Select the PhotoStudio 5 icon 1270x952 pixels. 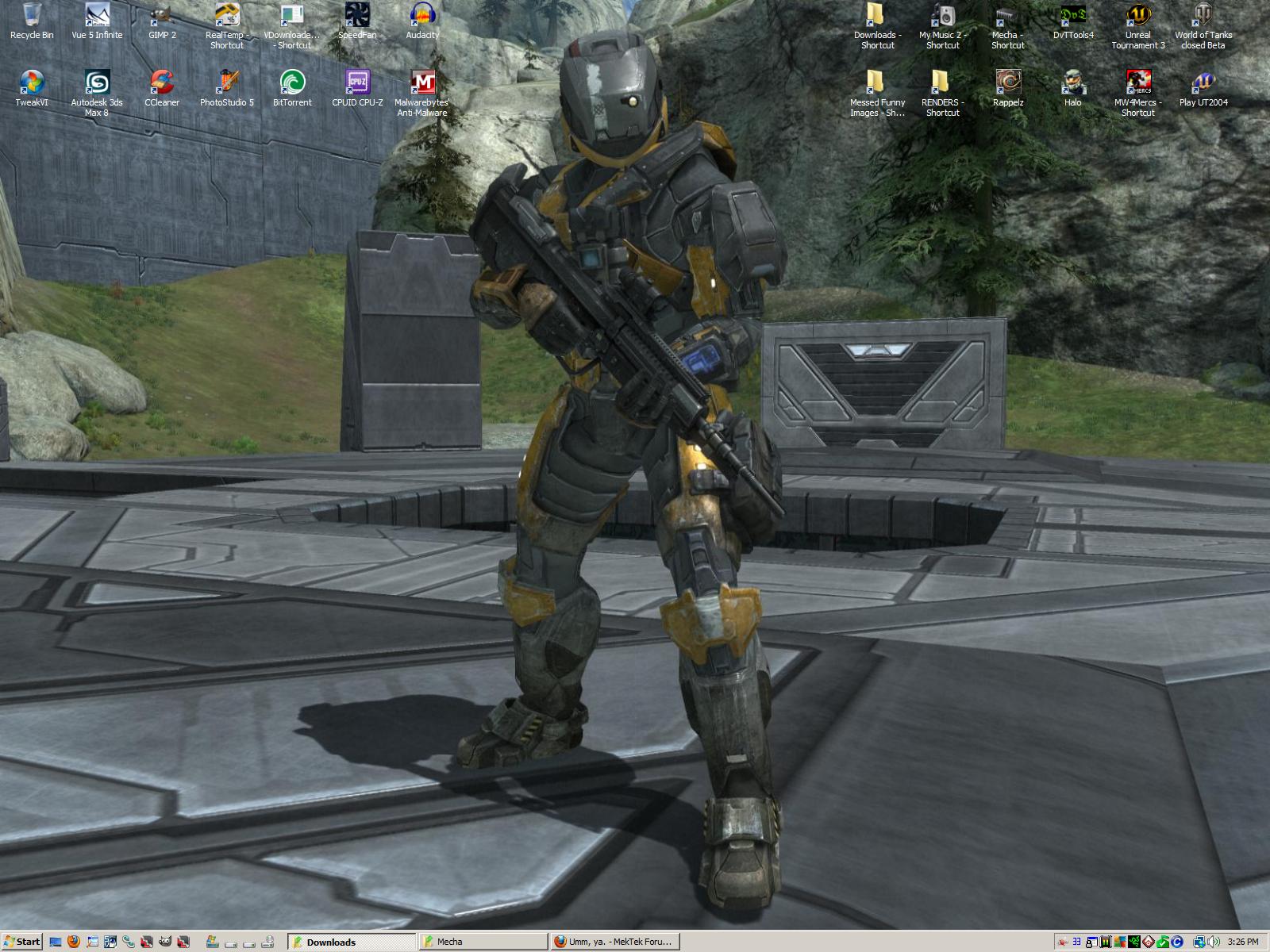pyautogui.click(x=227, y=88)
